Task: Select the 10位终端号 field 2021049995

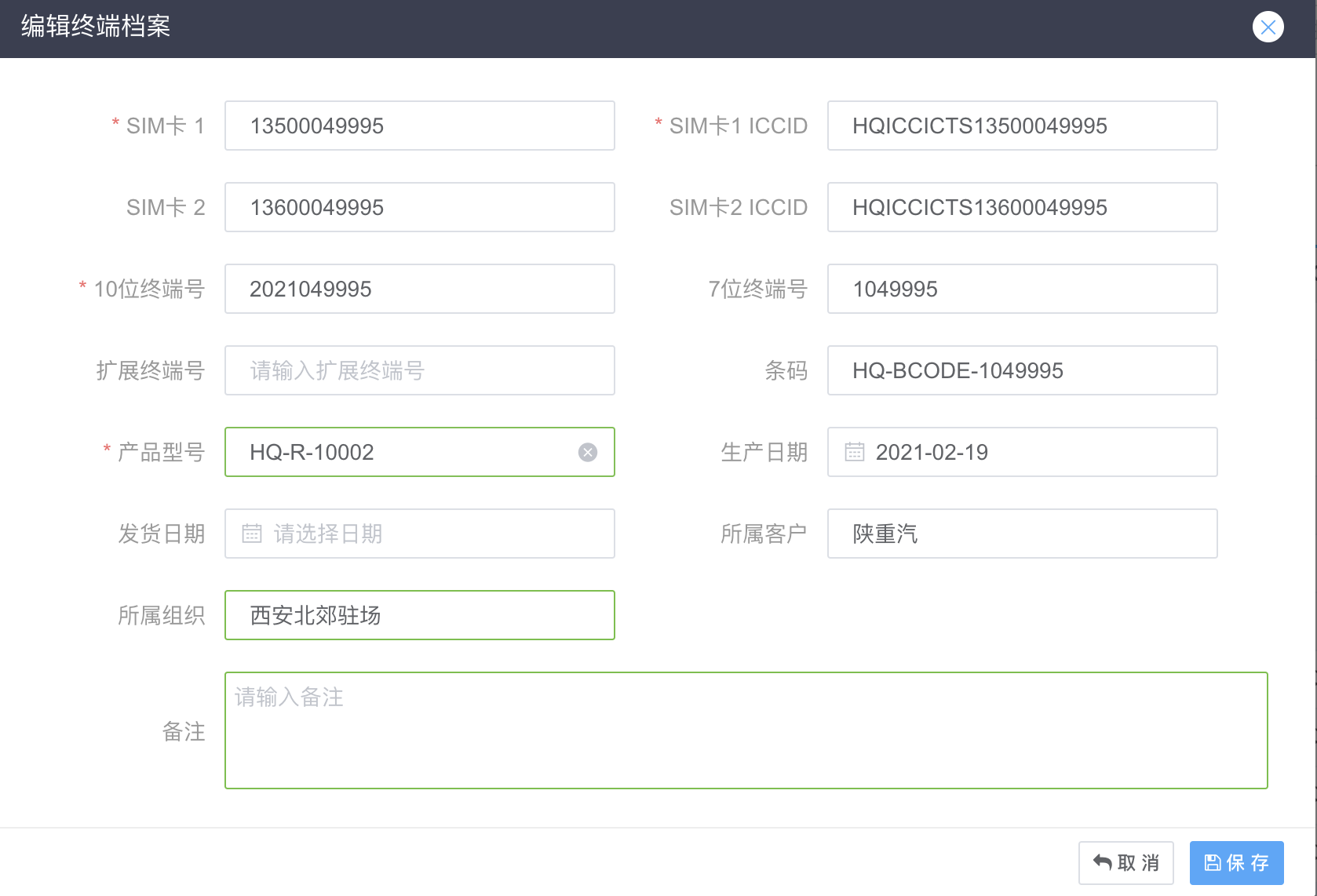Action: click(x=420, y=289)
